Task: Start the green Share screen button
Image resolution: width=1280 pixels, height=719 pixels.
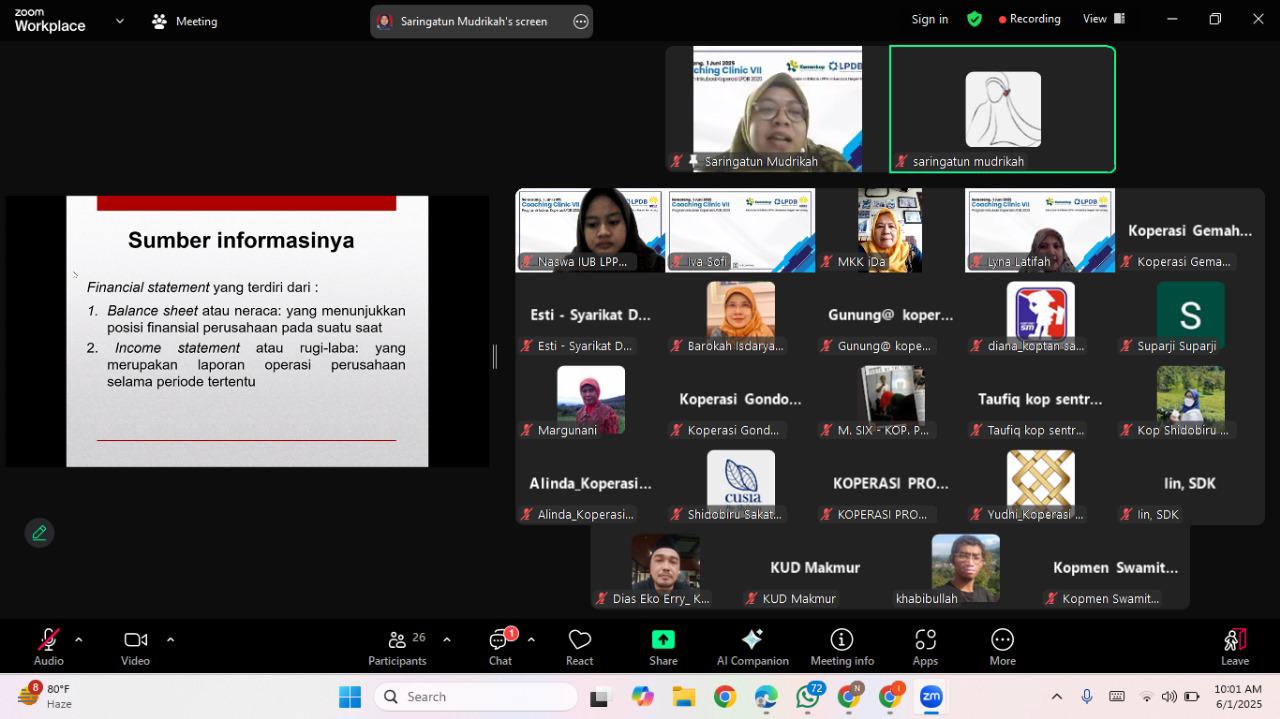Action: 663,647
